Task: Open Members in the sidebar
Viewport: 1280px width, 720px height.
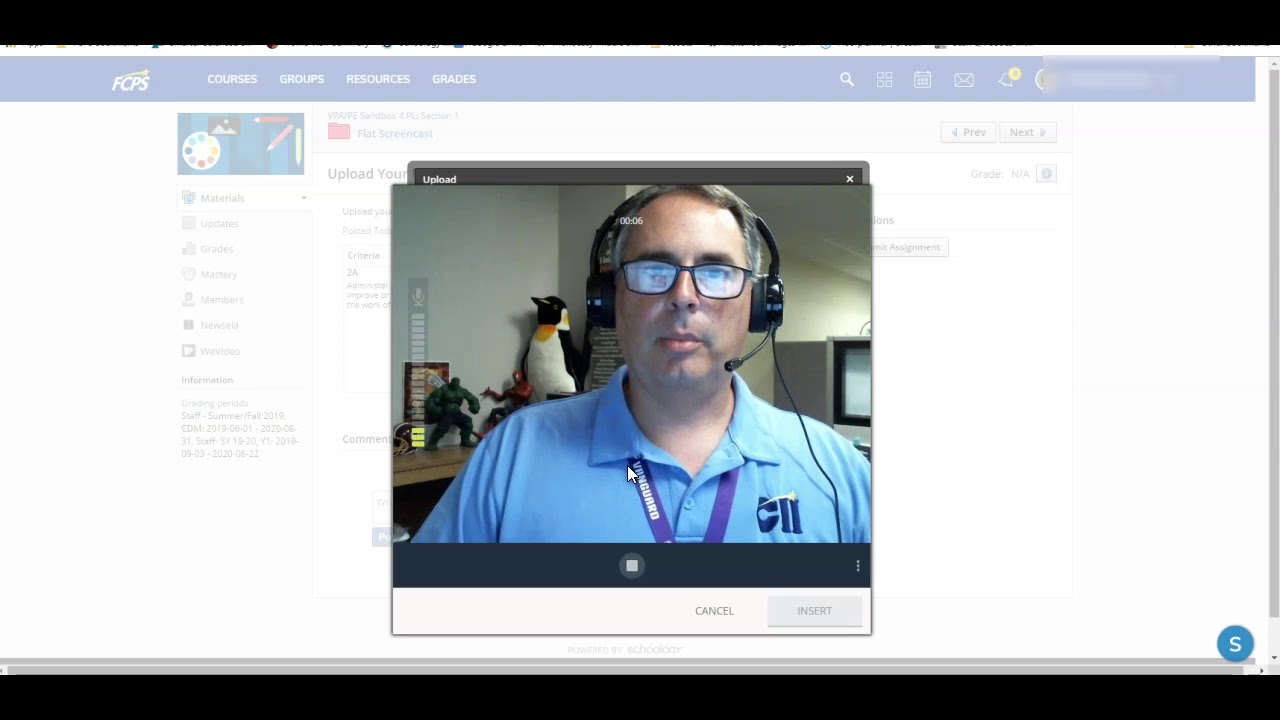Action: click(x=221, y=300)
